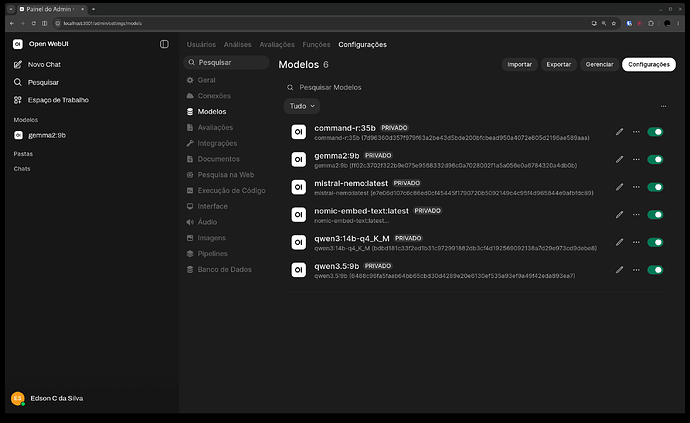The image size is (690, 423).
Task: Edit qwen3:14b-q4_K_M using its pencil icon
Action: click(x=620, y=242)
